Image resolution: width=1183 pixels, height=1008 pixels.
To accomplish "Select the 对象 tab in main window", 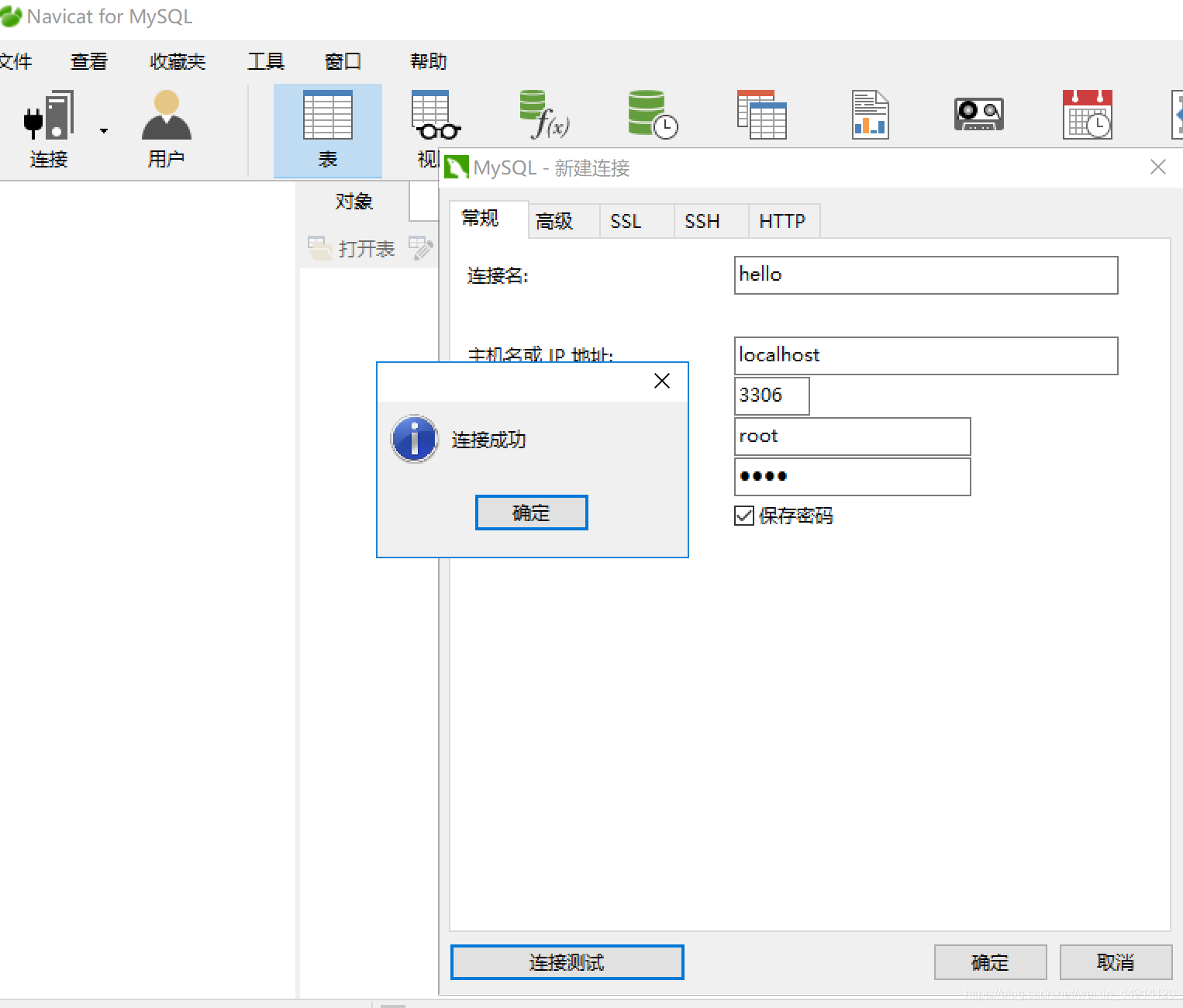I will (354, 202).
